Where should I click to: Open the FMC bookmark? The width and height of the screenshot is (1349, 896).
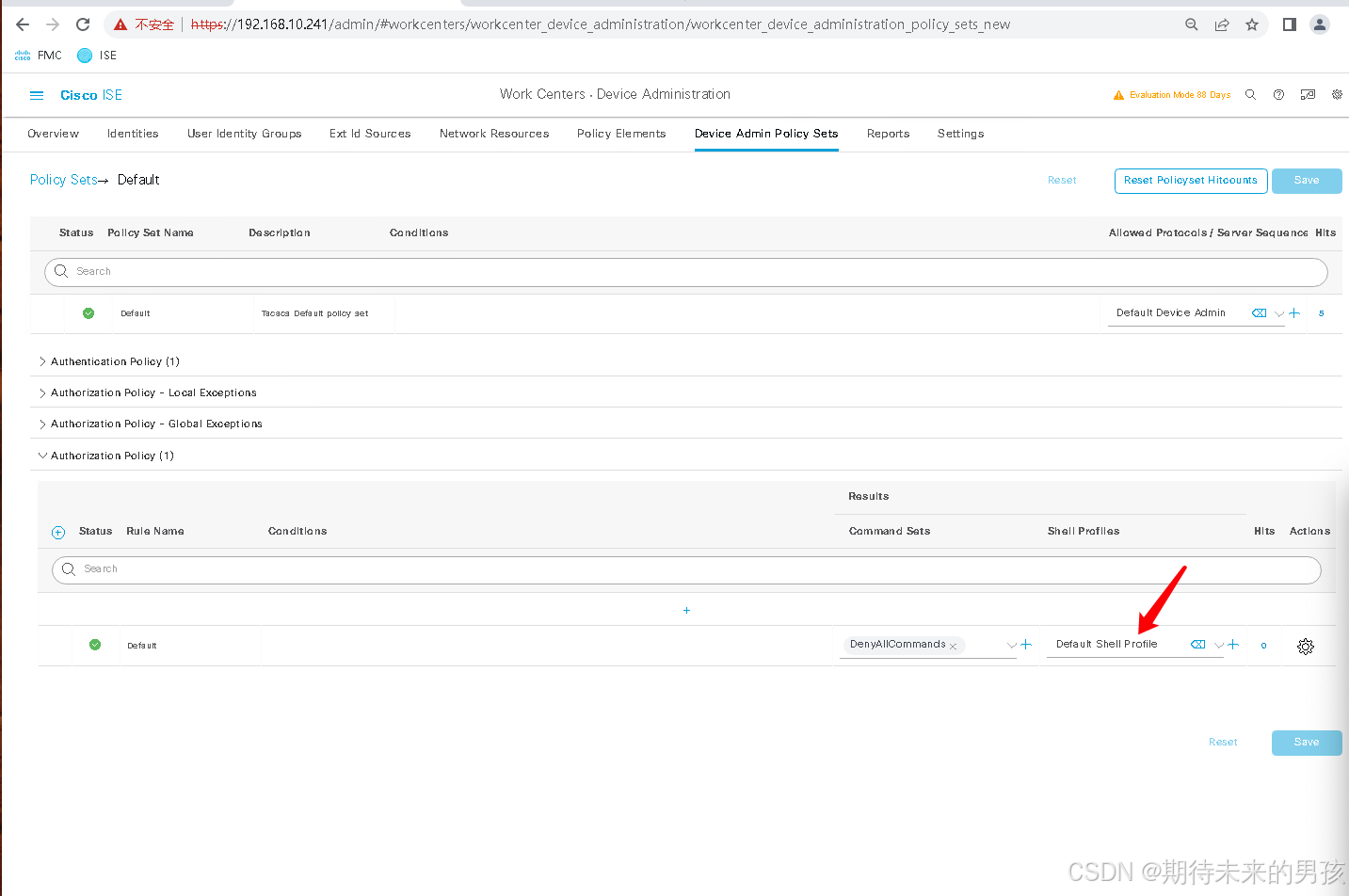pos(39,56)
